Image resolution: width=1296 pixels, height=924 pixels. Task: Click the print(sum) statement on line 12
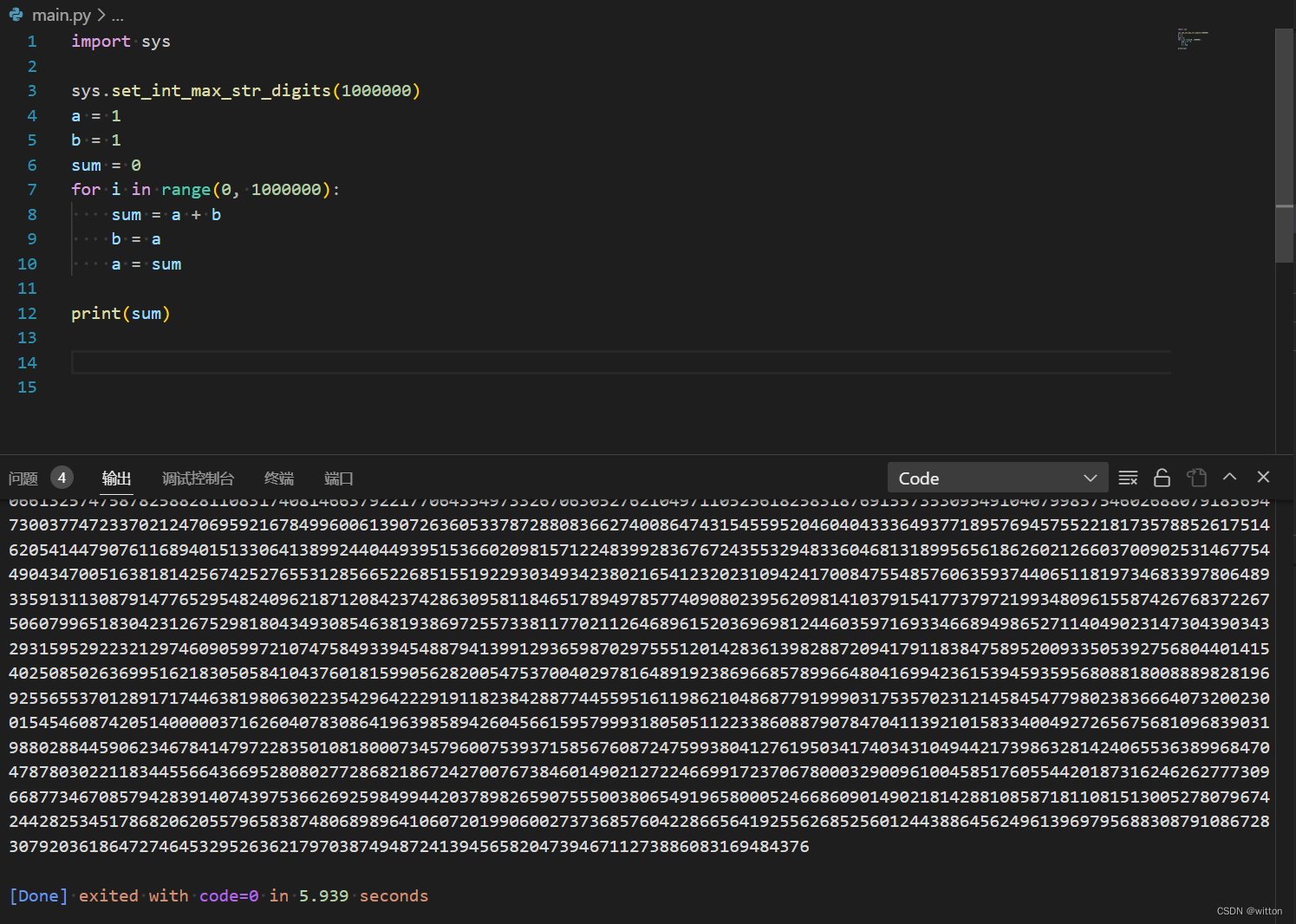click(120, 313)
